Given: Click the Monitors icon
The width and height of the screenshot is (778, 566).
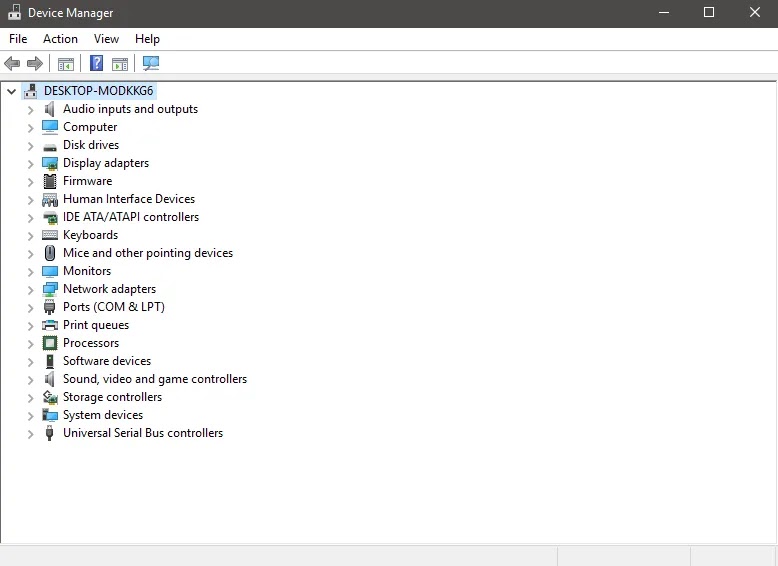Looking at the screenshot, I should click(50, 271).
